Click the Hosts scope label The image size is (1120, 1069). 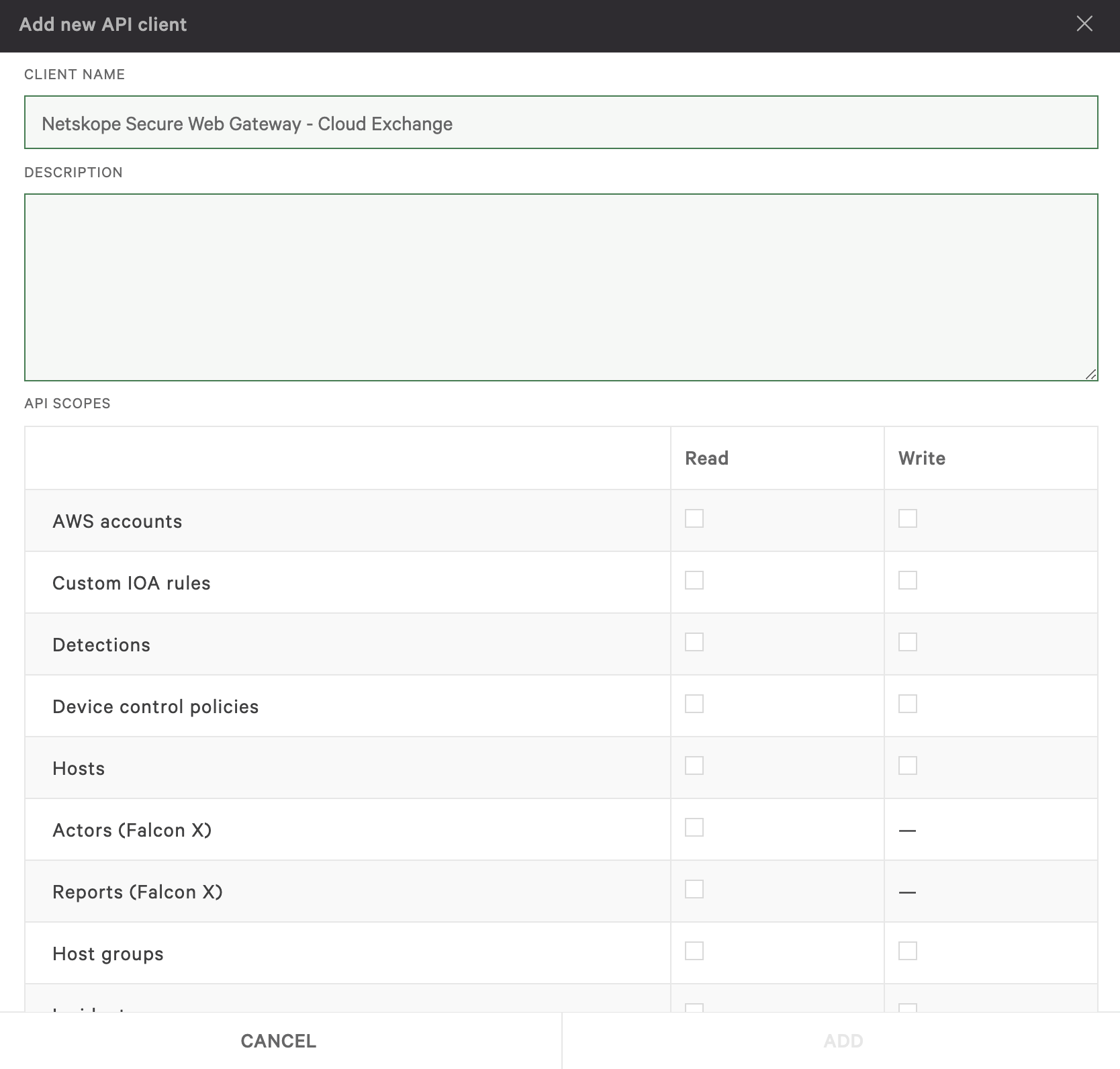coord(79,769)
